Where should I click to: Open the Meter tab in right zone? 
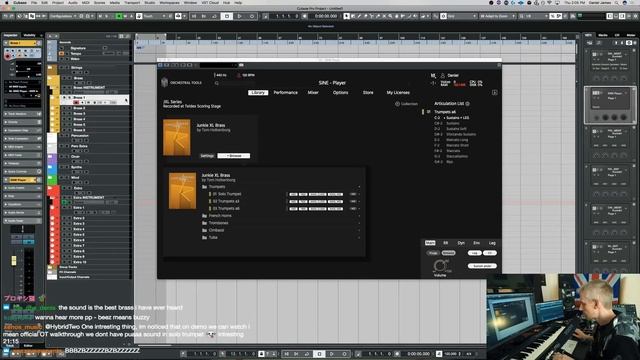click(x=631, y=36)
